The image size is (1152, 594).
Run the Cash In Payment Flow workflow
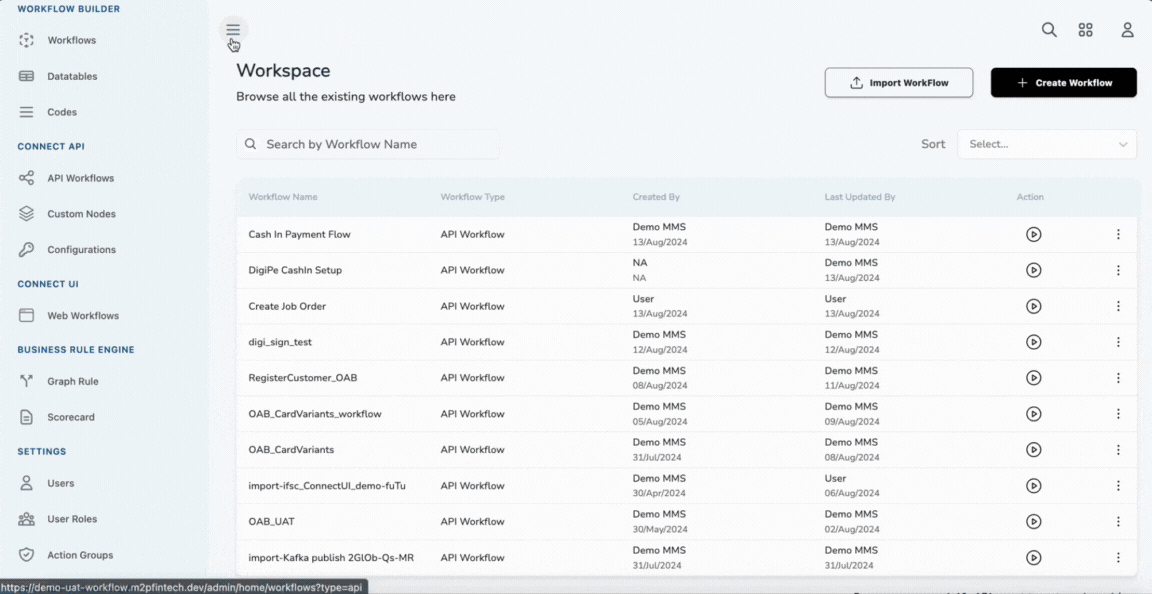(1033, 234)
